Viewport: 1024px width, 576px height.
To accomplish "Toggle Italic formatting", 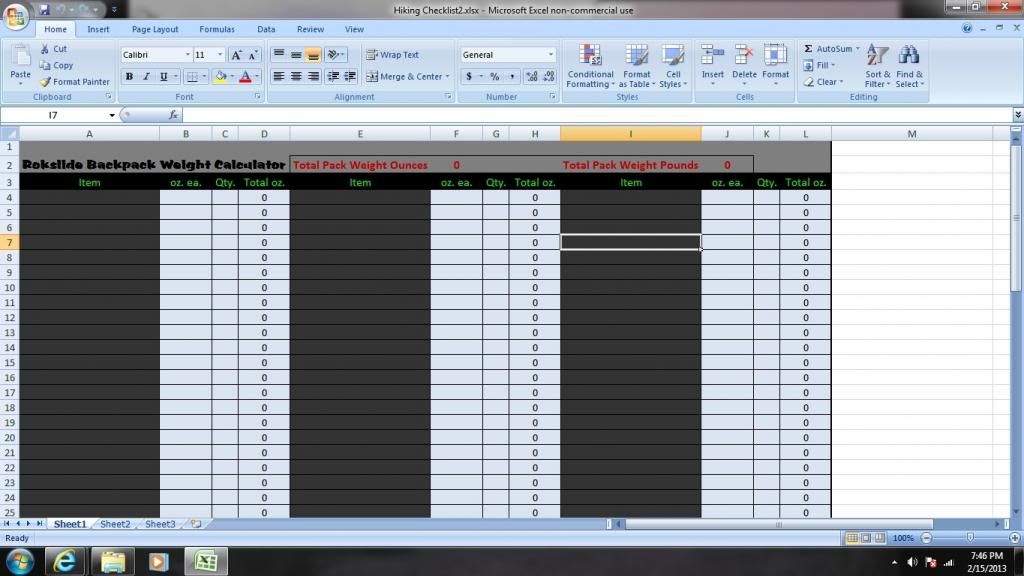I will [x=146, y=77].
